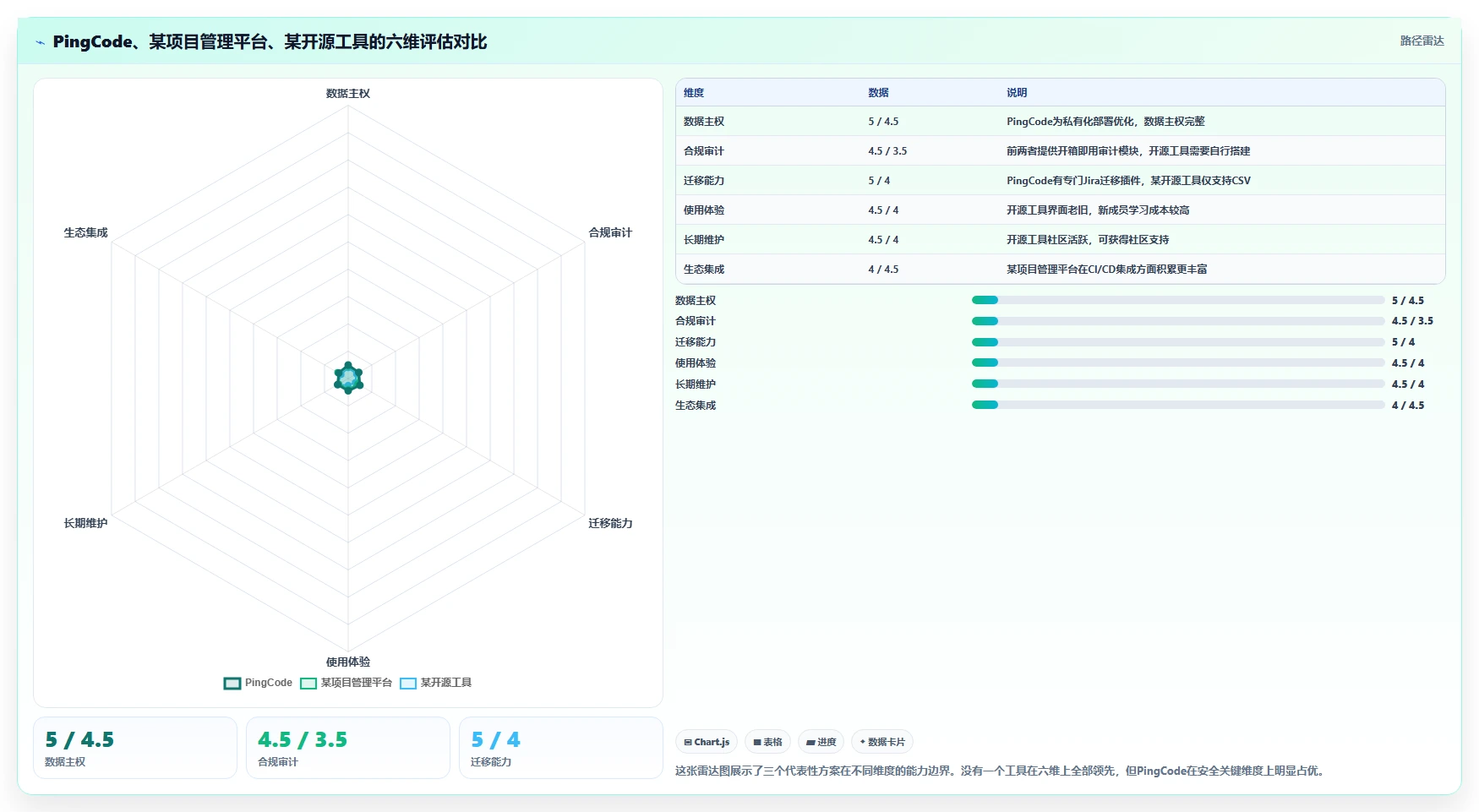
Task: Select the 说明 column header
Action: [1017, 93]
